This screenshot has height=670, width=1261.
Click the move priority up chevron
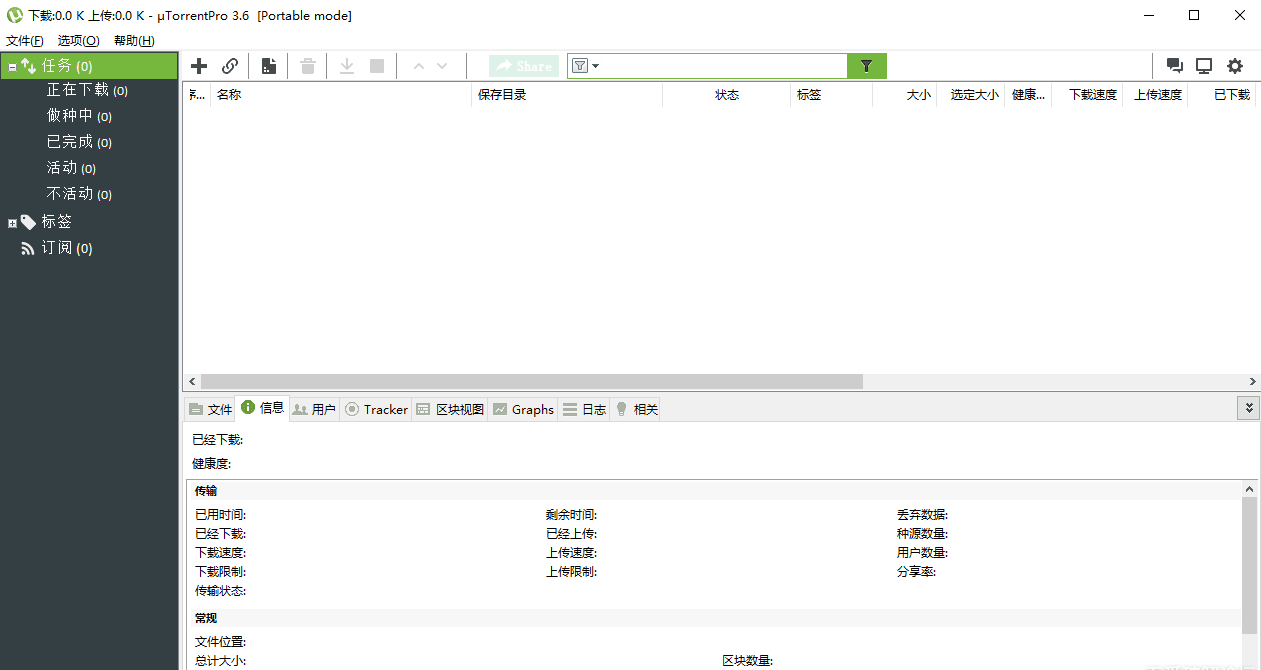coord(419,65)
